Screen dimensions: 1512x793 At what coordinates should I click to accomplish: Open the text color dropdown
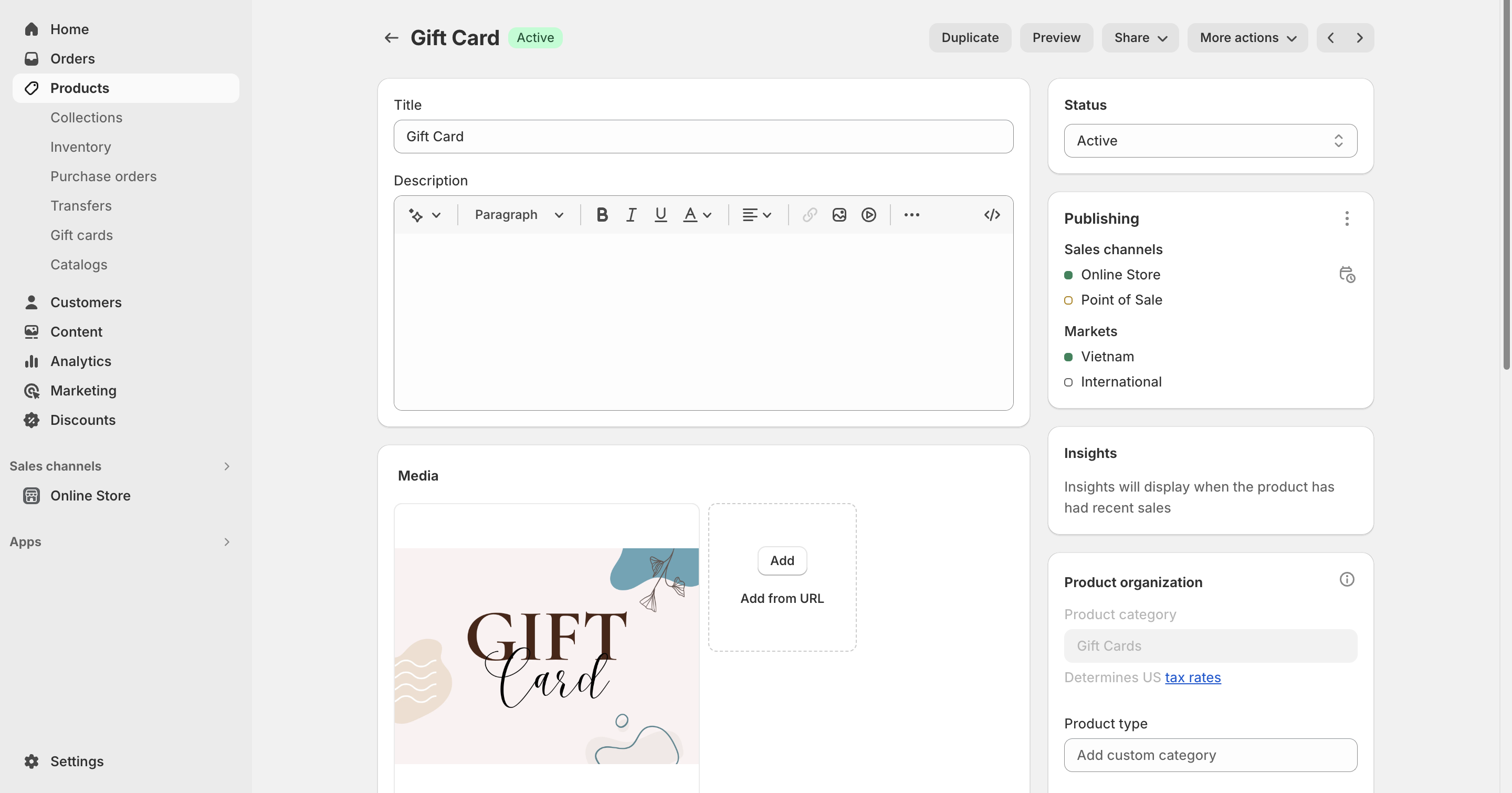(x=697, y=215)
